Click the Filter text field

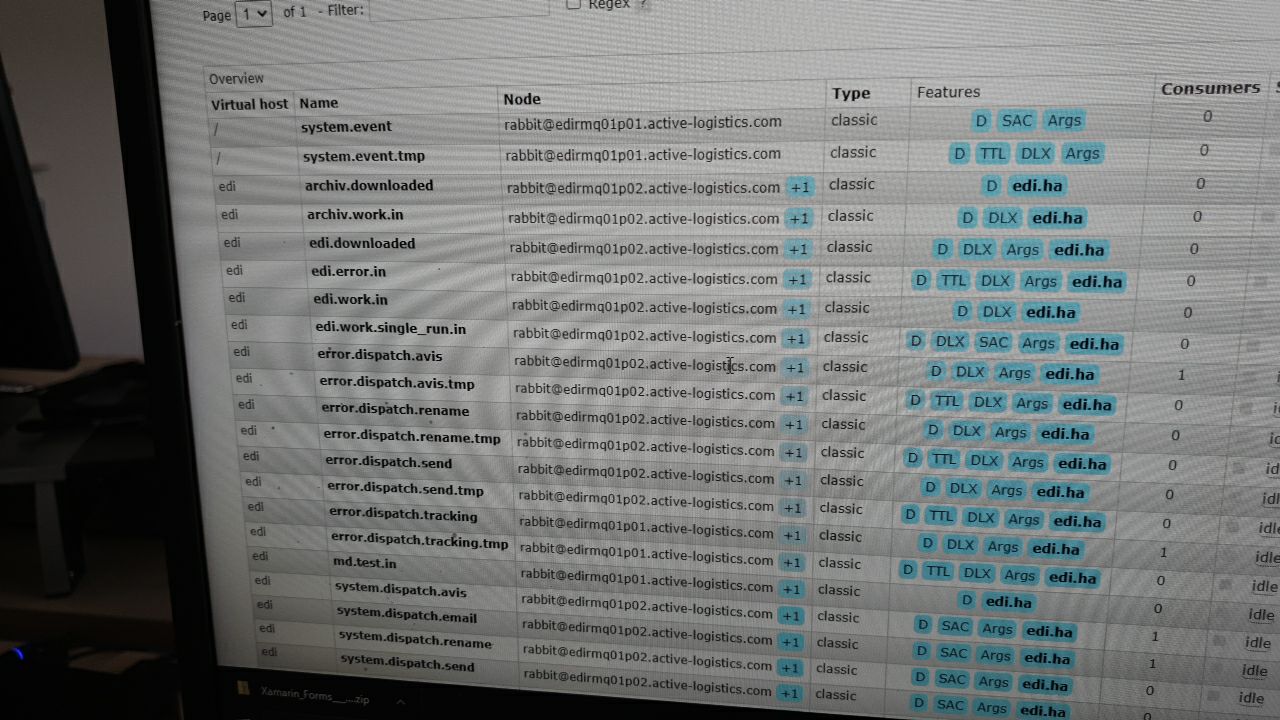459,8
